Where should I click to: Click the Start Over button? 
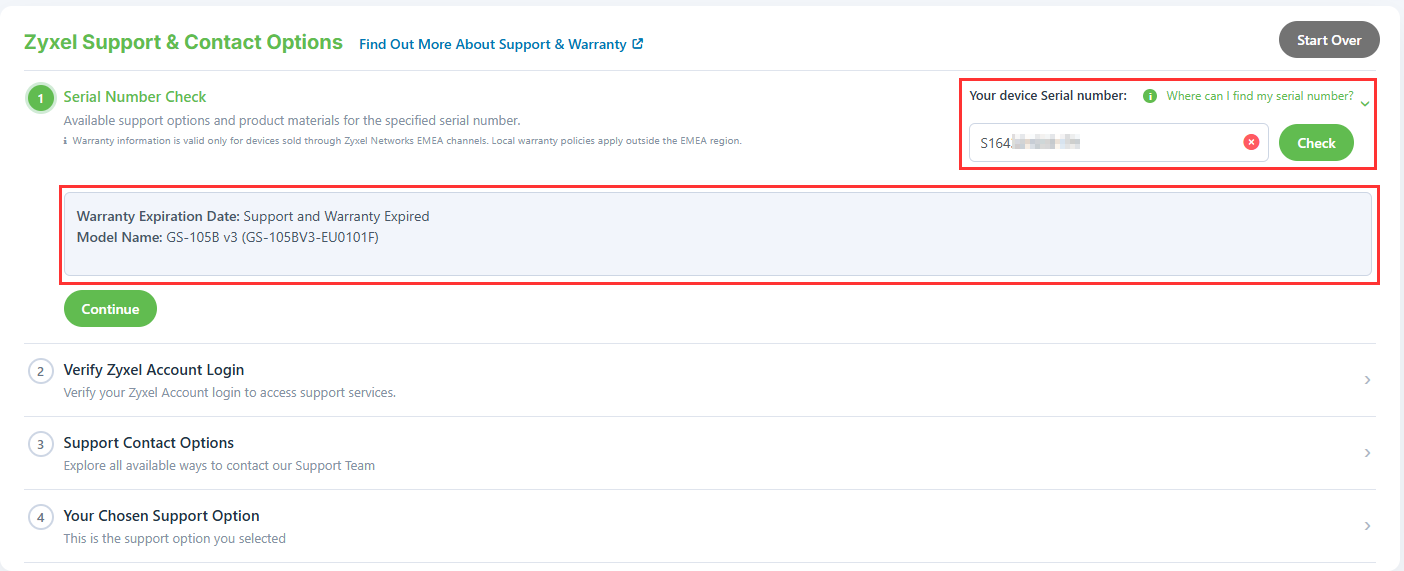point(1329,40)
